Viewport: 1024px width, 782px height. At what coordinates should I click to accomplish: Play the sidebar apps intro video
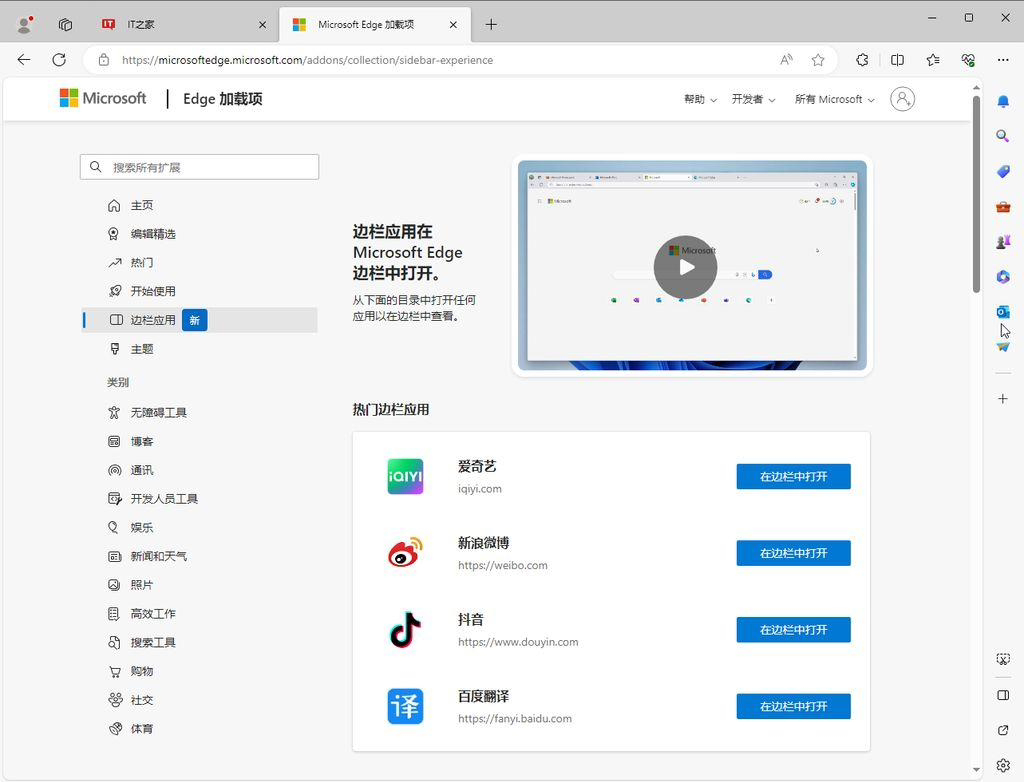(685, 267)
